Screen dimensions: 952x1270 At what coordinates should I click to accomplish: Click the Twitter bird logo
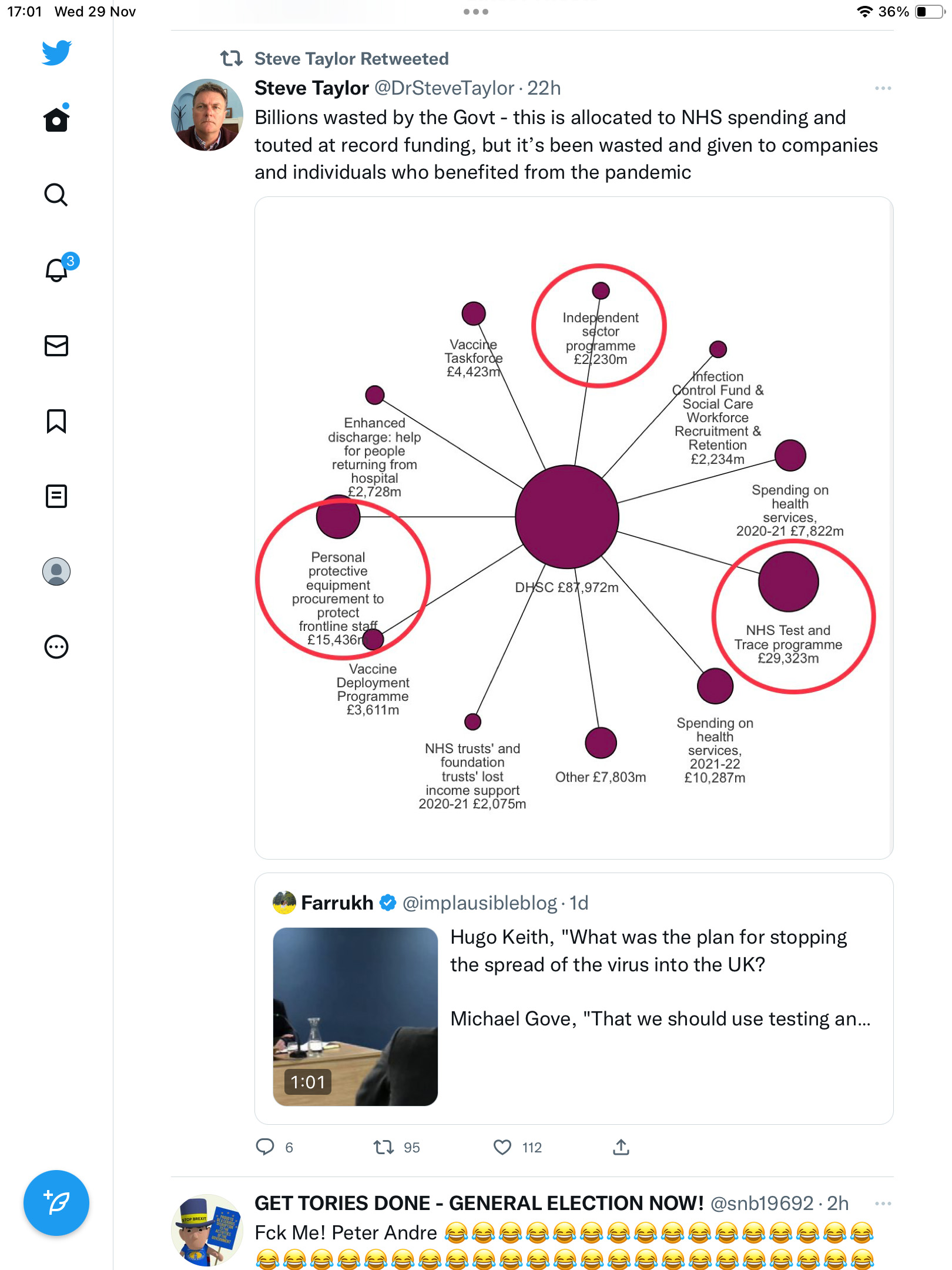56,52
